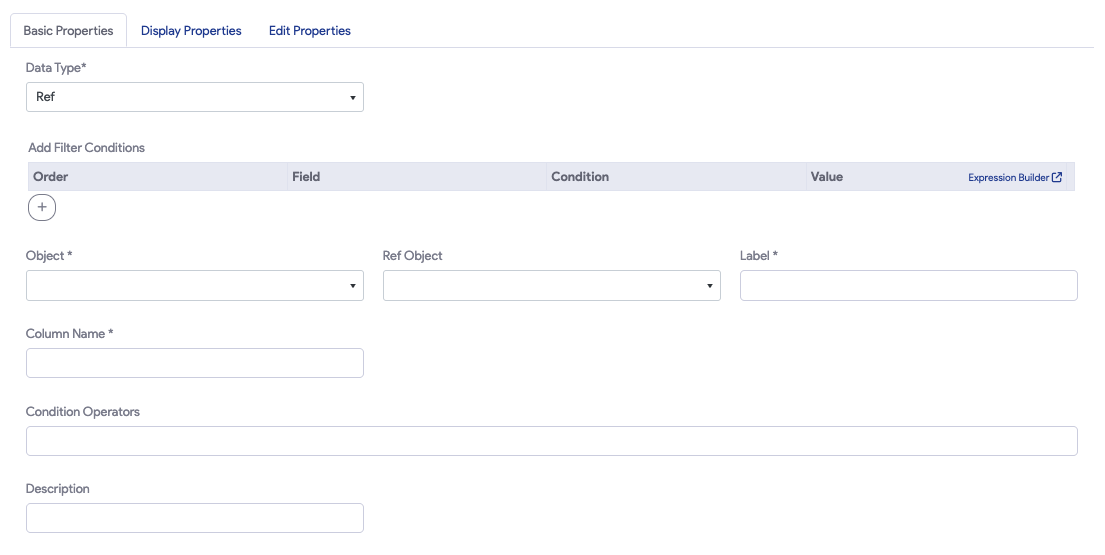Image resolution: width=1105 pixels, height=555 pixels.
Task: Click the Add Filter Conditions heading
Action: (x=86, y=148)
